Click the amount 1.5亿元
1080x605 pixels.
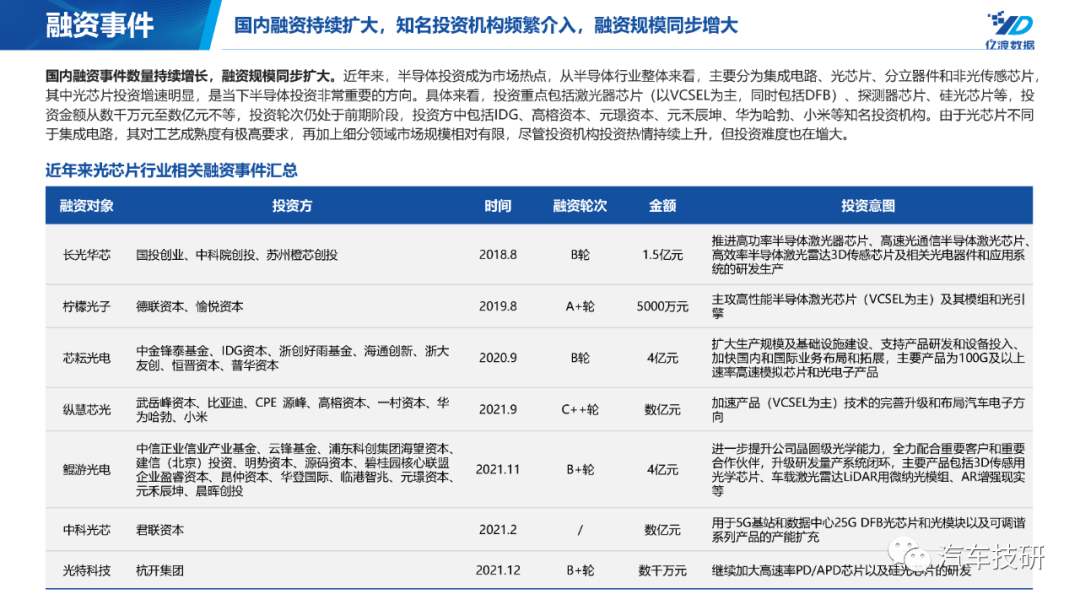click(663, 254)
